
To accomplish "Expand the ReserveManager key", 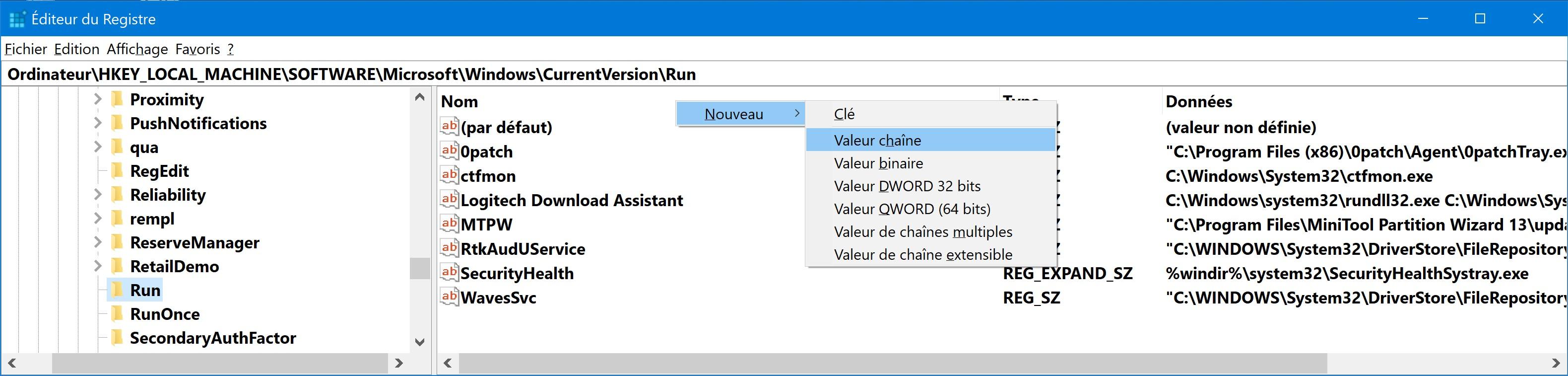I will pyautogui.click(x=97, y=242).
